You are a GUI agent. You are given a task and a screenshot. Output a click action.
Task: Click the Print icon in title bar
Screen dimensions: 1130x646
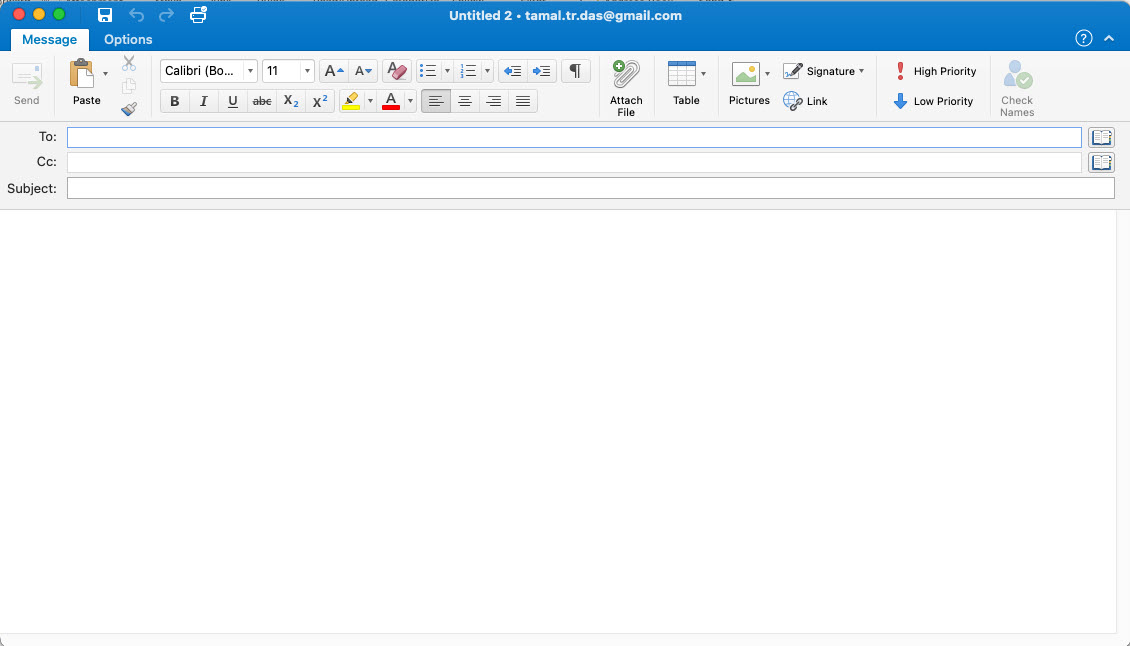pos(198,15)
